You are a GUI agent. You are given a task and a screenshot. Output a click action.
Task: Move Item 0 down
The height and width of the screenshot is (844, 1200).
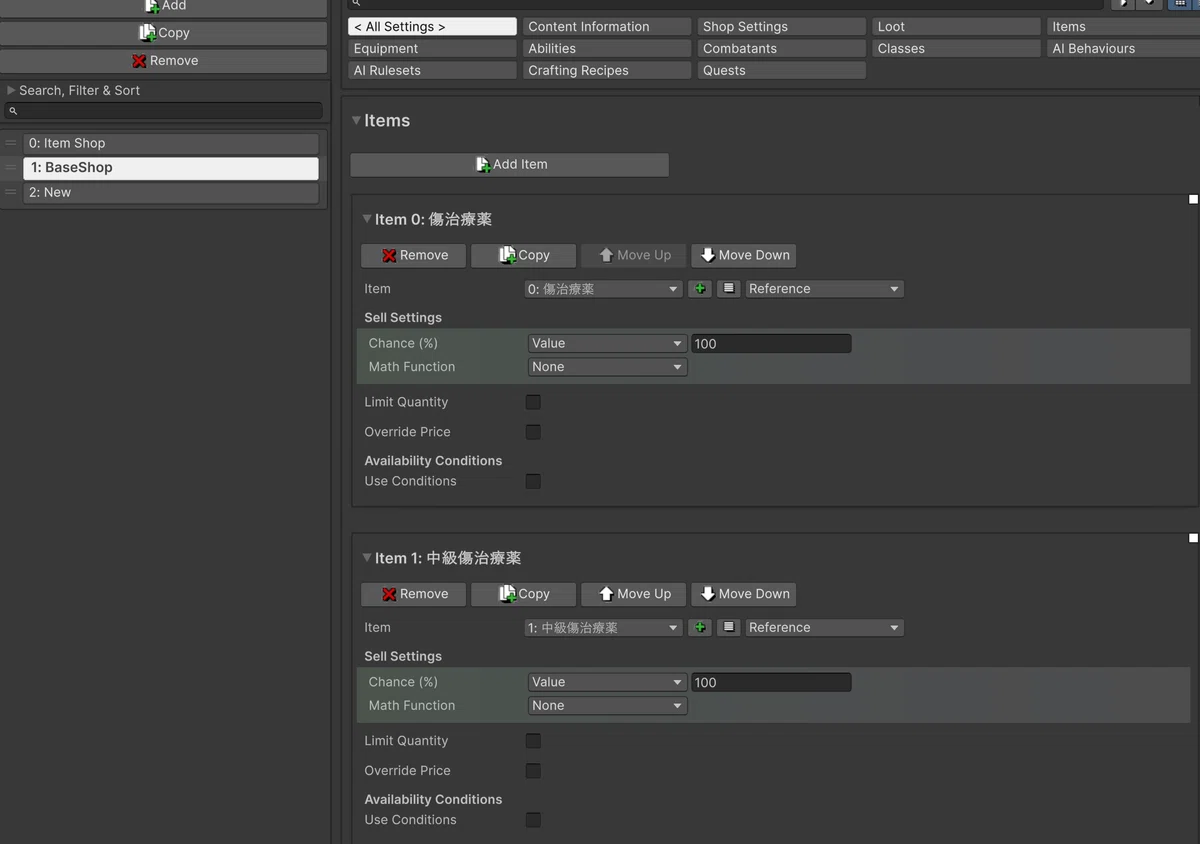point(744,255)
